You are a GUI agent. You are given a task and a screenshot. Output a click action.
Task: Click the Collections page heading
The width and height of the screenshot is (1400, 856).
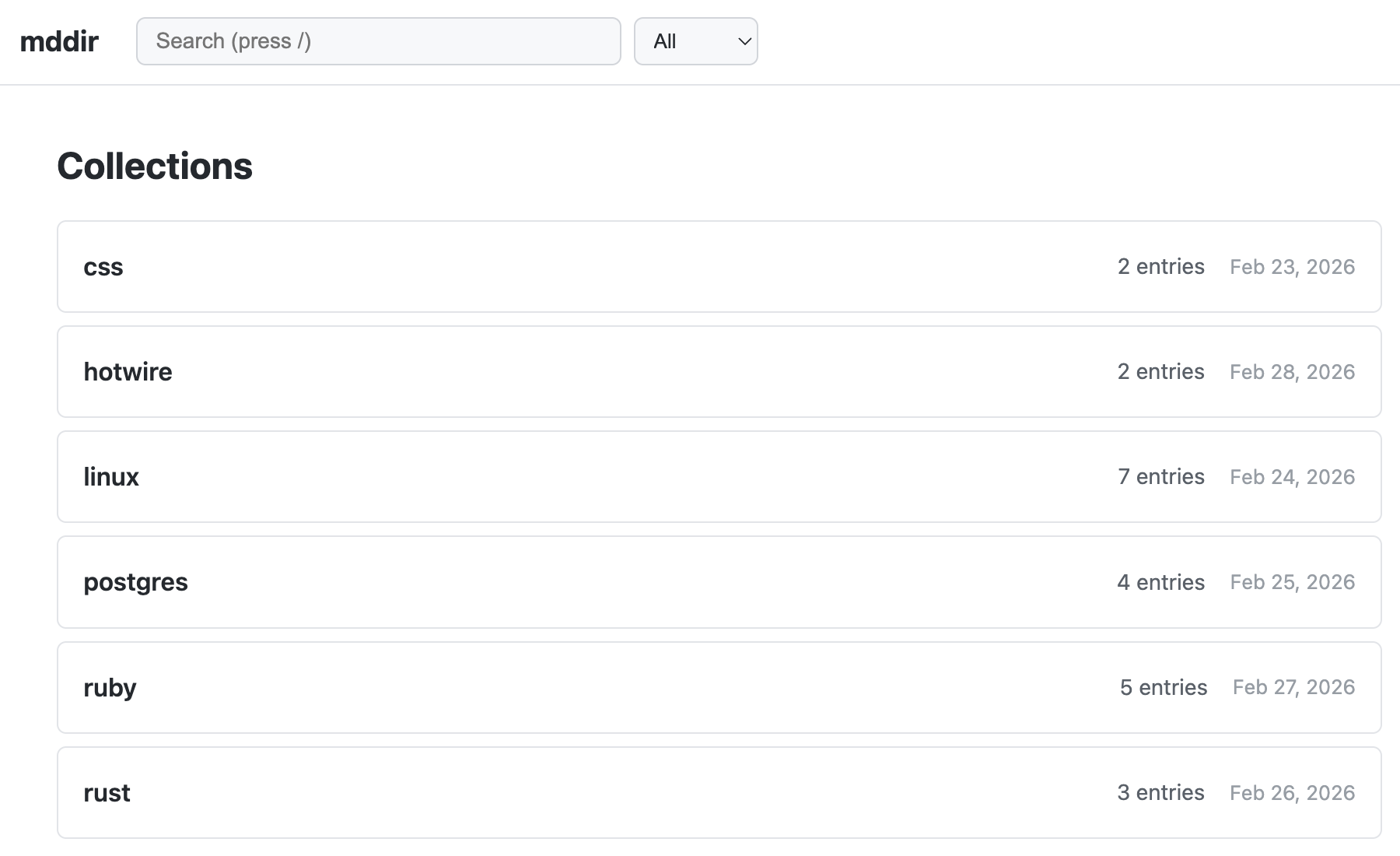pyautogui.click(x=155, y=167)
